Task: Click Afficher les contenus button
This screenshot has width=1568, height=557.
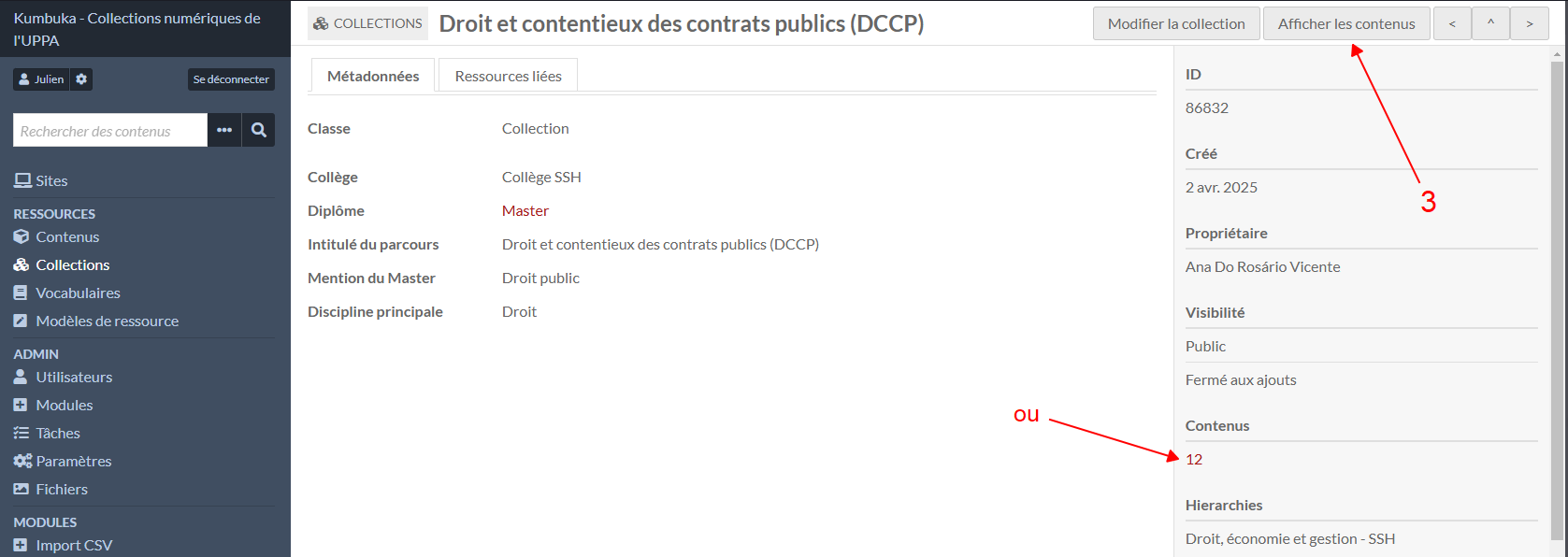Action: [1346, 24]
